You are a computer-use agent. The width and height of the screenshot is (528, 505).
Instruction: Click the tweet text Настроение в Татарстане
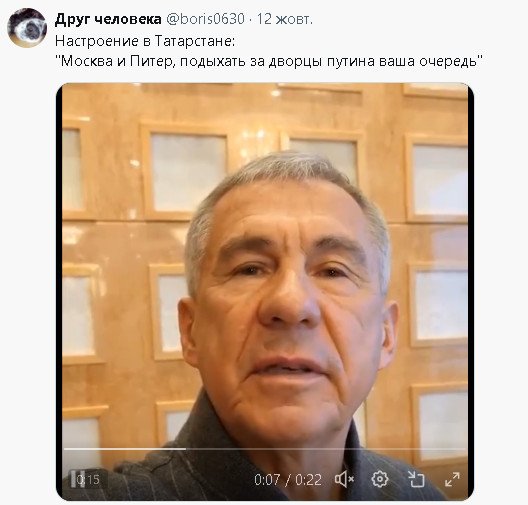pos(145,41)
